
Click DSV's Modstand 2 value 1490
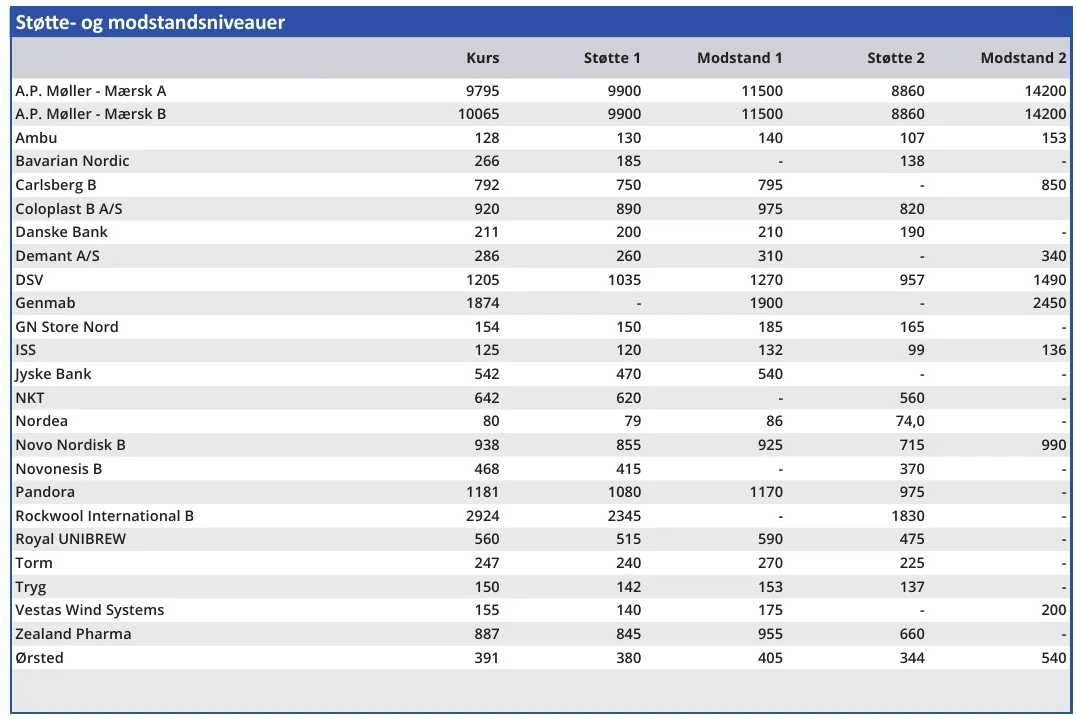click(1049, 280)
